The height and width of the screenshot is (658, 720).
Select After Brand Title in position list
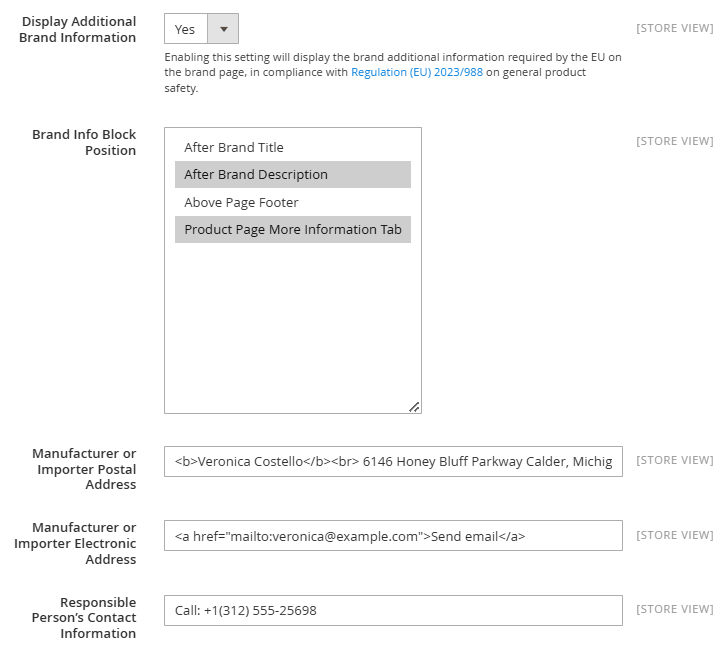pos(292,147)
